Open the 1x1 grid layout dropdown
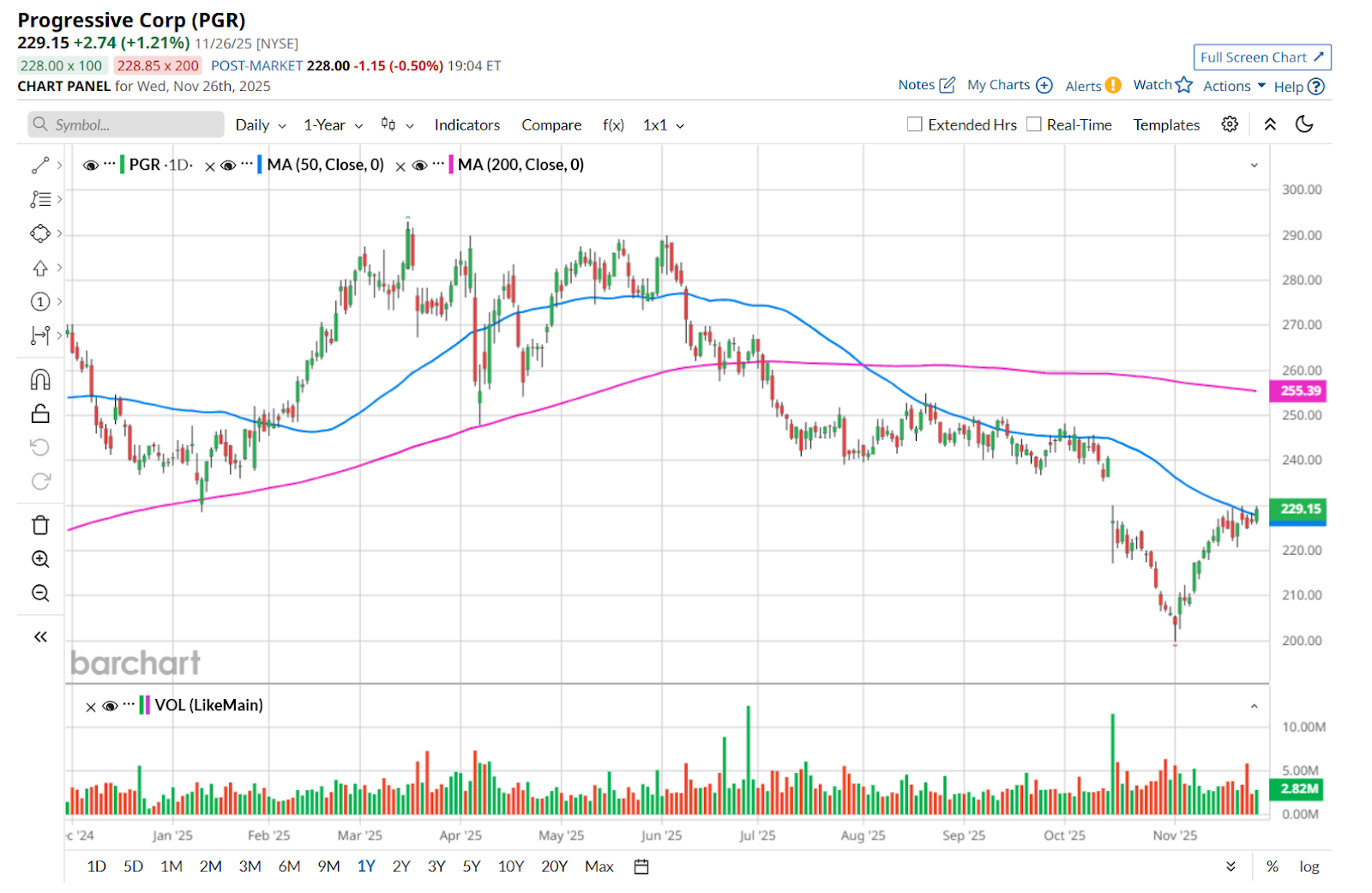 [x=665, y=125]
